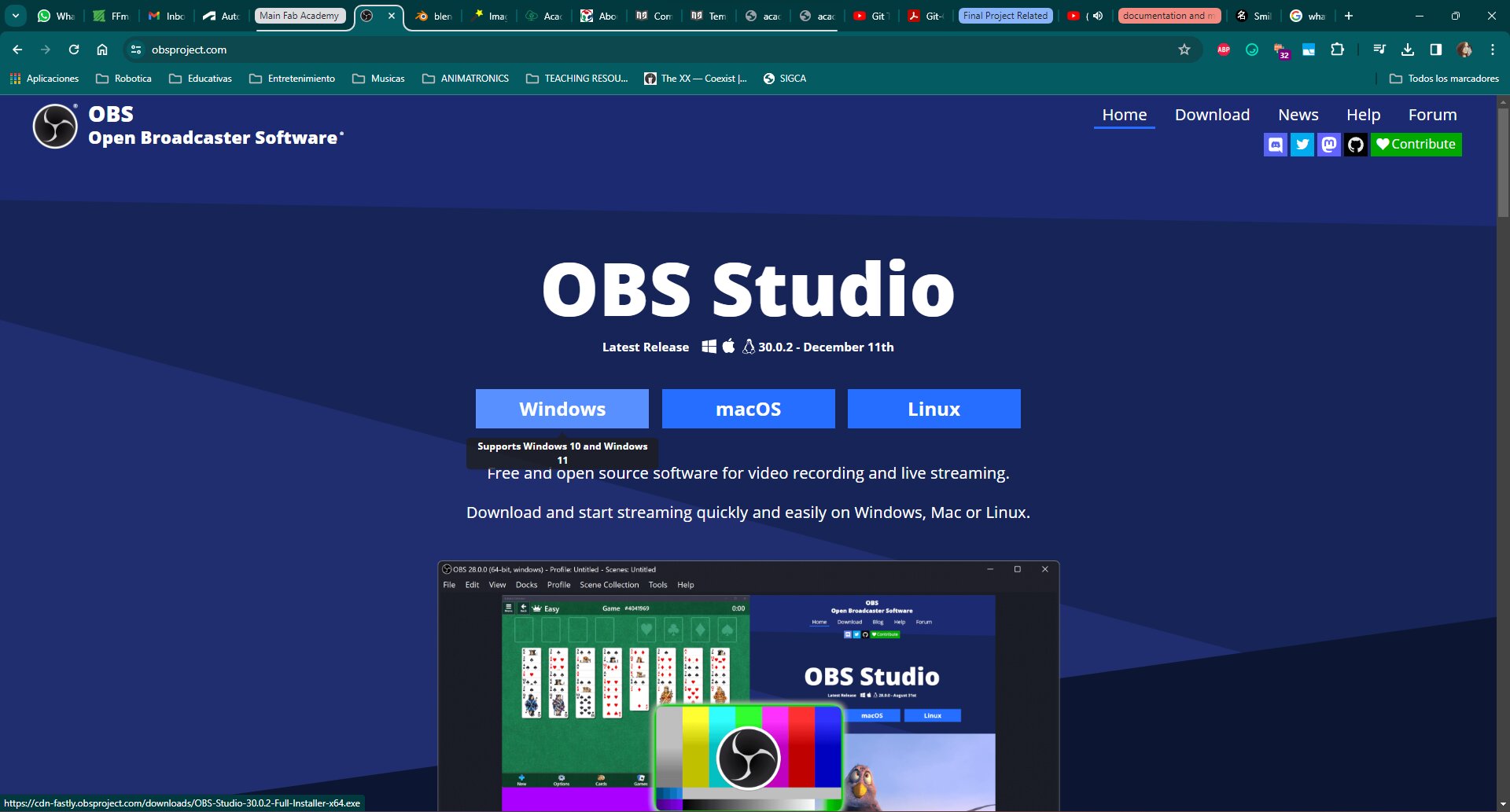Image resolution: width=1510 pixels, height=812 pixels.
Task: Open the Extensions puzzle menu
Action: 1337,50
